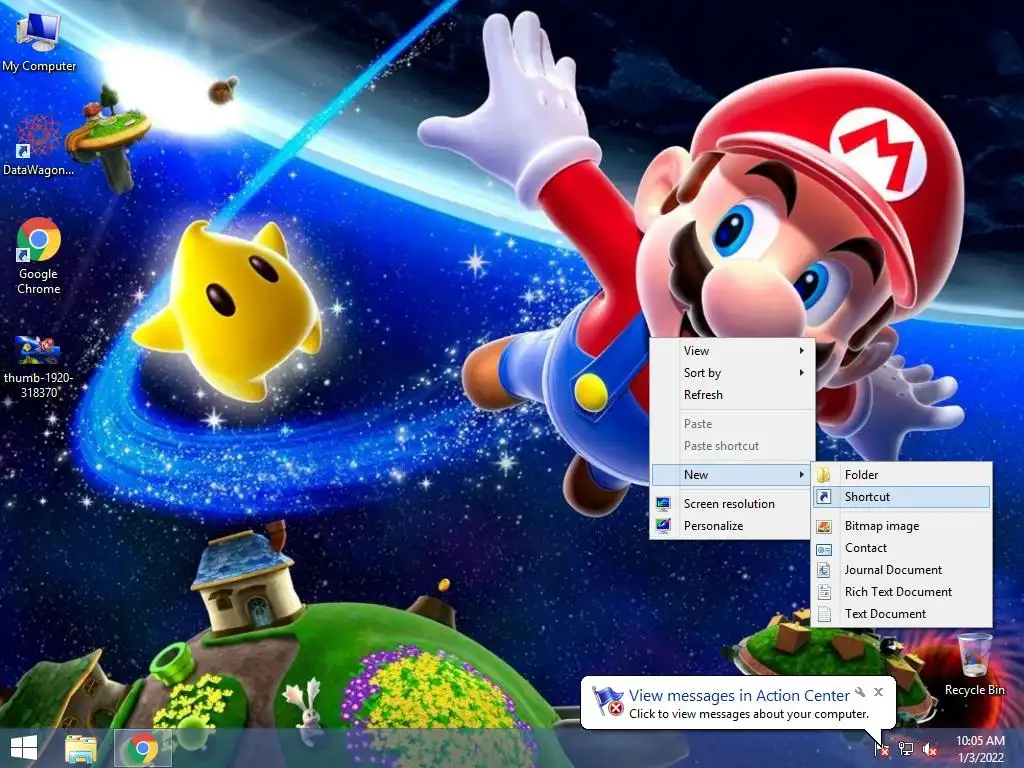
Task: Select the Google Chrome desktop shortcut
Action: coord(39,256)
